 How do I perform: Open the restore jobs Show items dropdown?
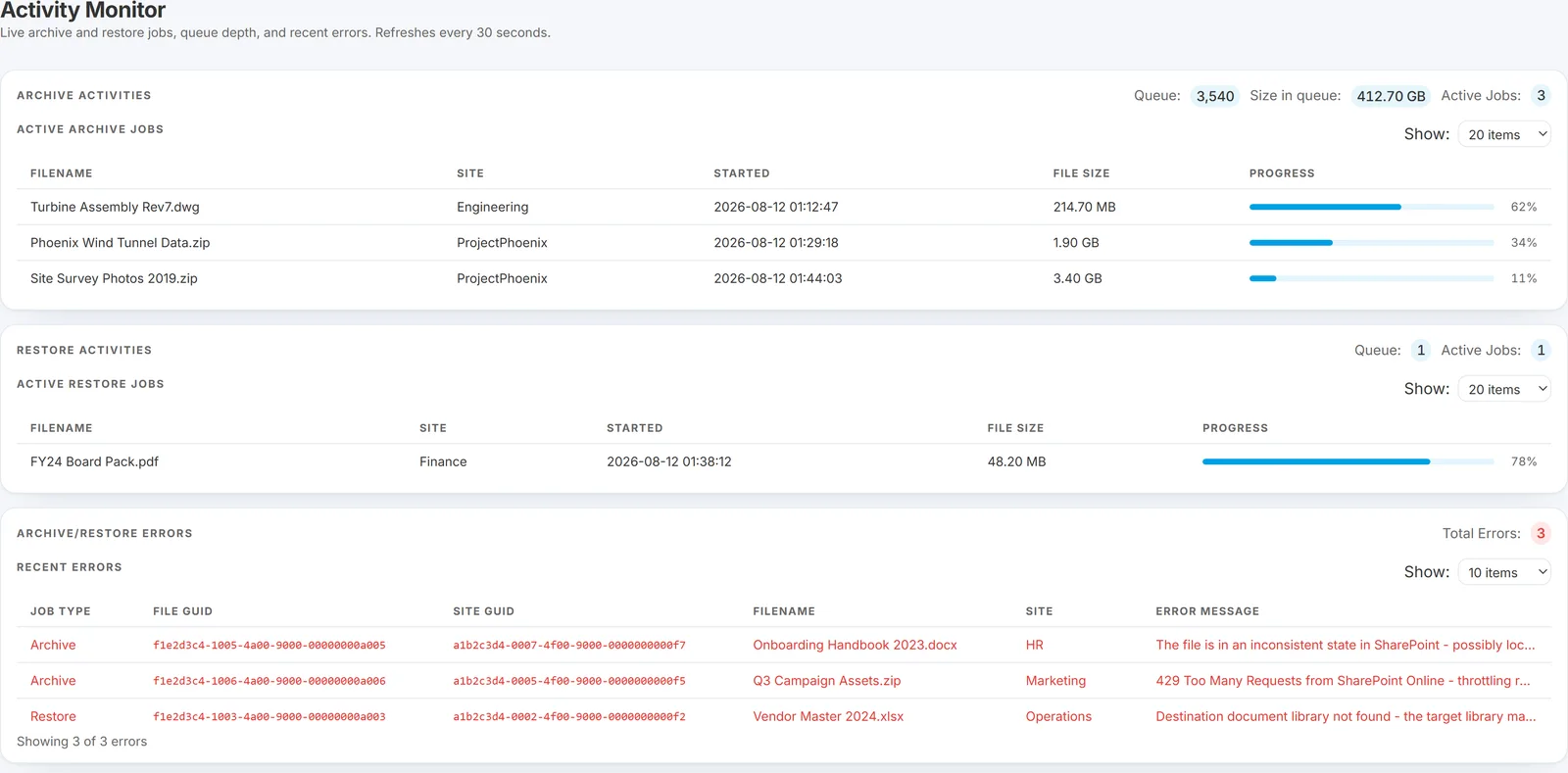pos(1504,389)
